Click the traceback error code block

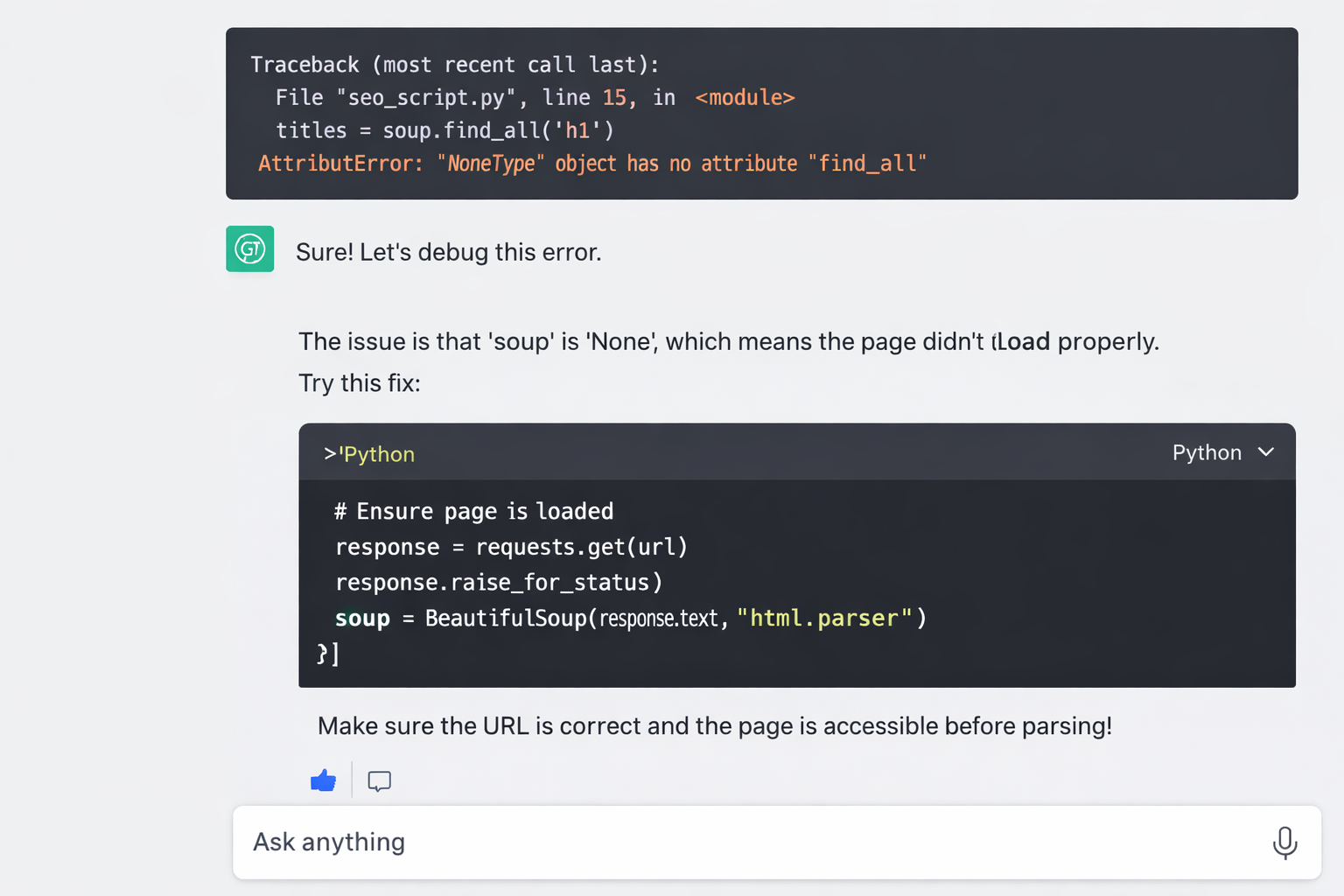tap(761, 114)
